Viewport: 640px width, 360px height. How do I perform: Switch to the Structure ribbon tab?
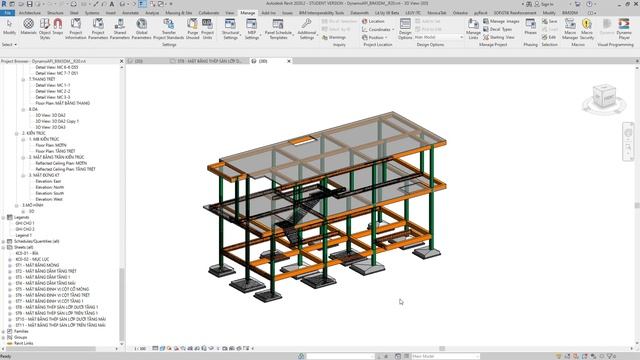(55, 13)
